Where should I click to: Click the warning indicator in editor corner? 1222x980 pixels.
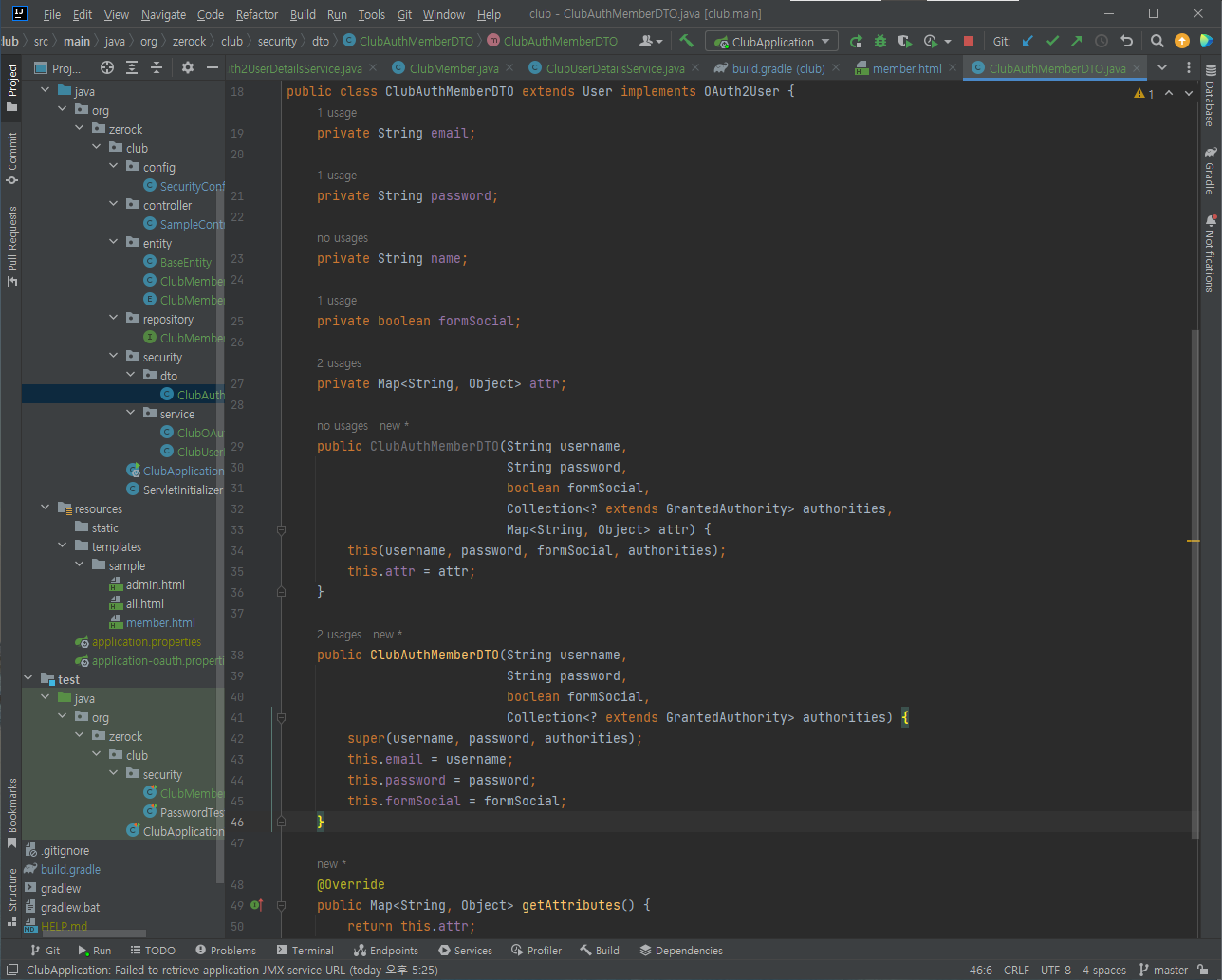click(x=1144, y=93)
